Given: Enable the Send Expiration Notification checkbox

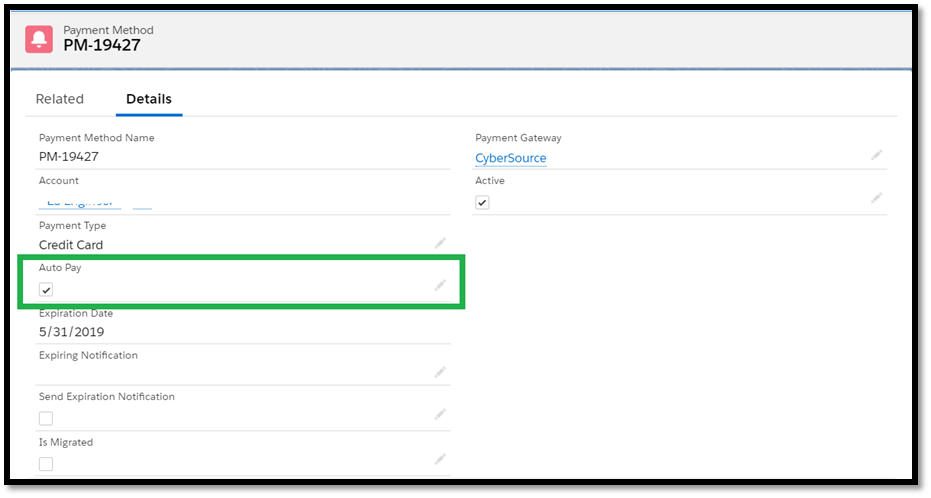Looking at the screenshot, I should [x=46, y=418].
